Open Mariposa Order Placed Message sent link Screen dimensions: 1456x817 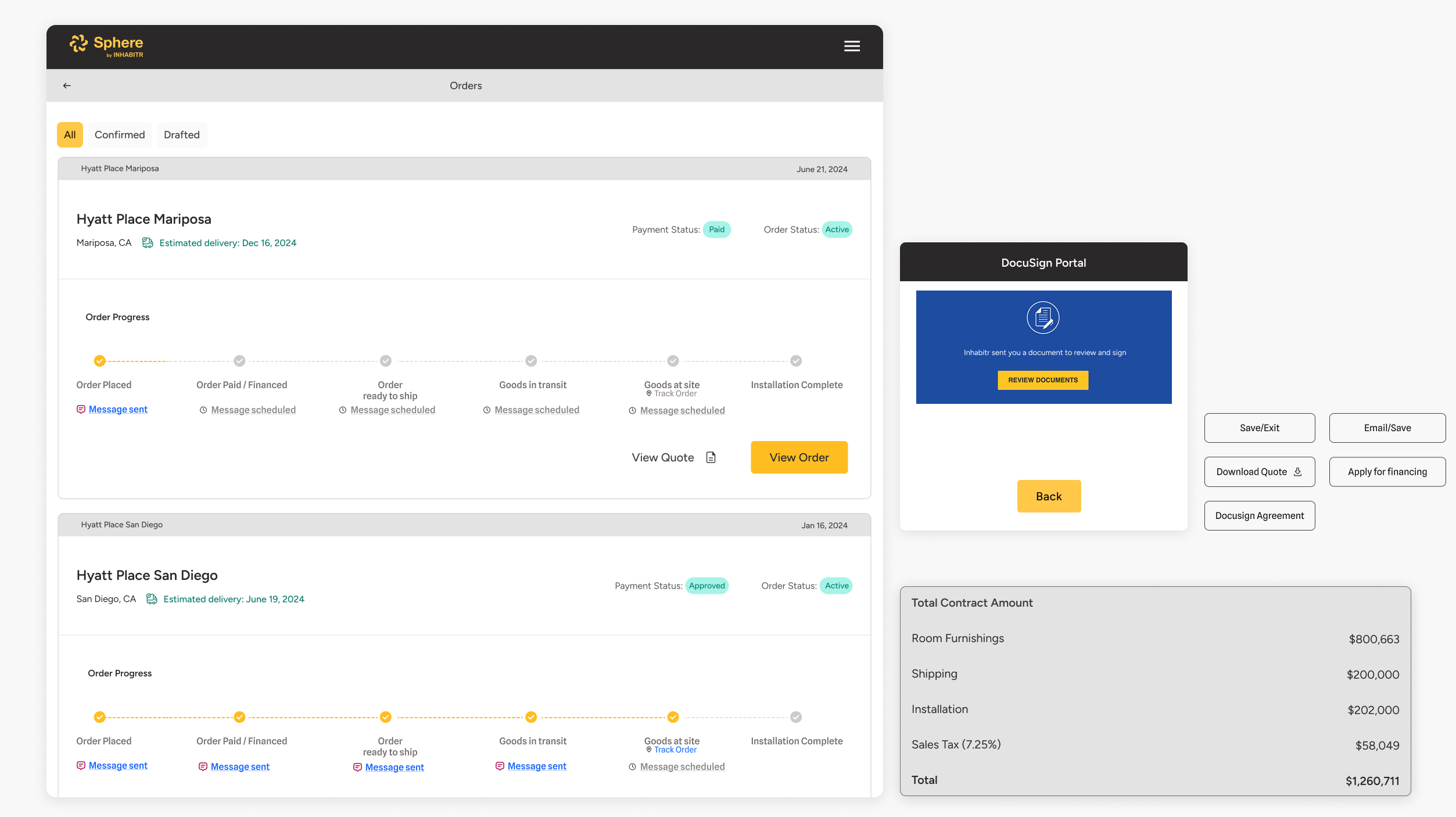[x=118, y=410]
